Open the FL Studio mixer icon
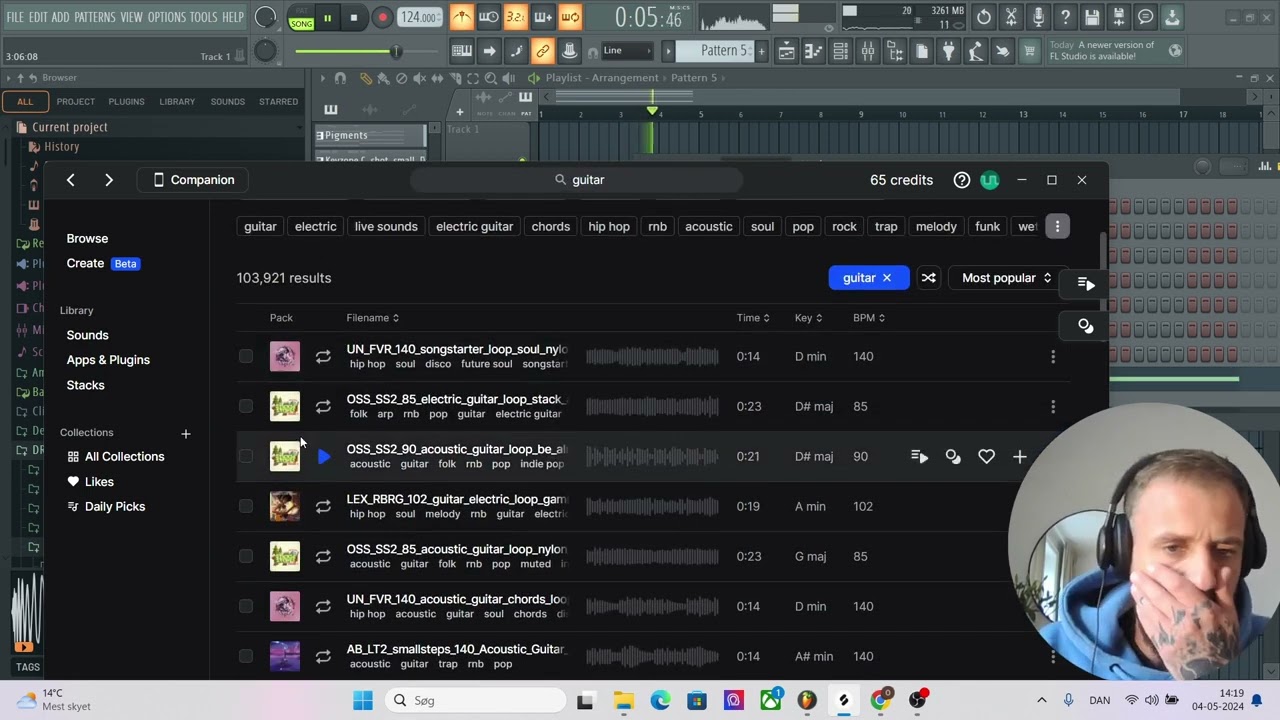This screenshot has width=1280, height=720. 868,51
